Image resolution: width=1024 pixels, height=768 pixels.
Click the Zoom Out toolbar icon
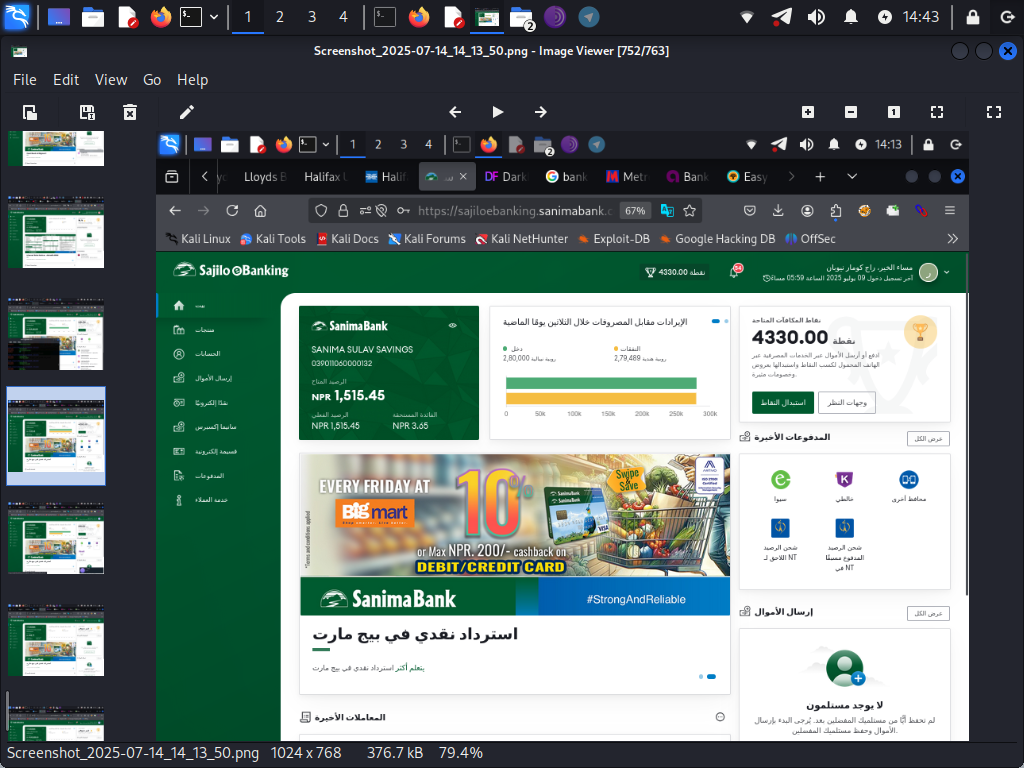tap(851, 112)
